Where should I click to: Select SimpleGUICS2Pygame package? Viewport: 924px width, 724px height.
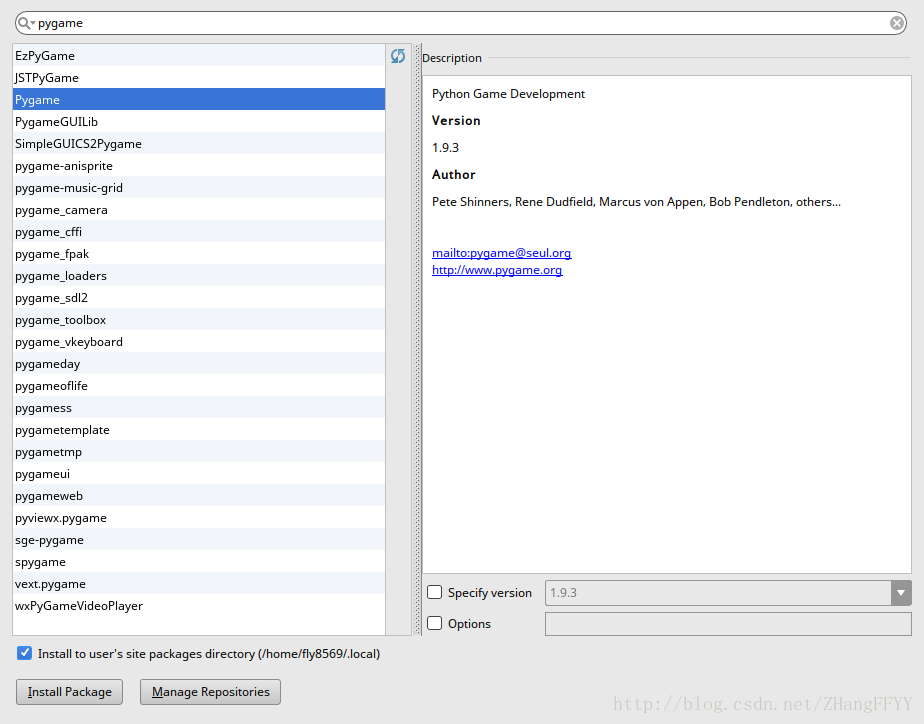199,143
